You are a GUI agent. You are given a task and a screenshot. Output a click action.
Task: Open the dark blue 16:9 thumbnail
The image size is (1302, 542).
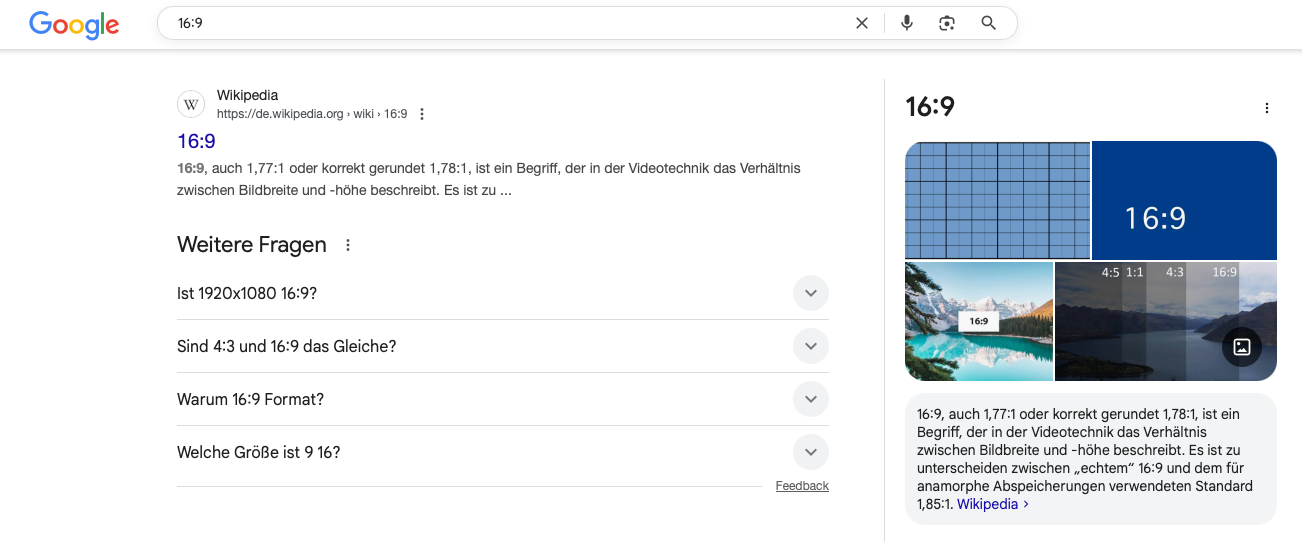pos(1184,200)
